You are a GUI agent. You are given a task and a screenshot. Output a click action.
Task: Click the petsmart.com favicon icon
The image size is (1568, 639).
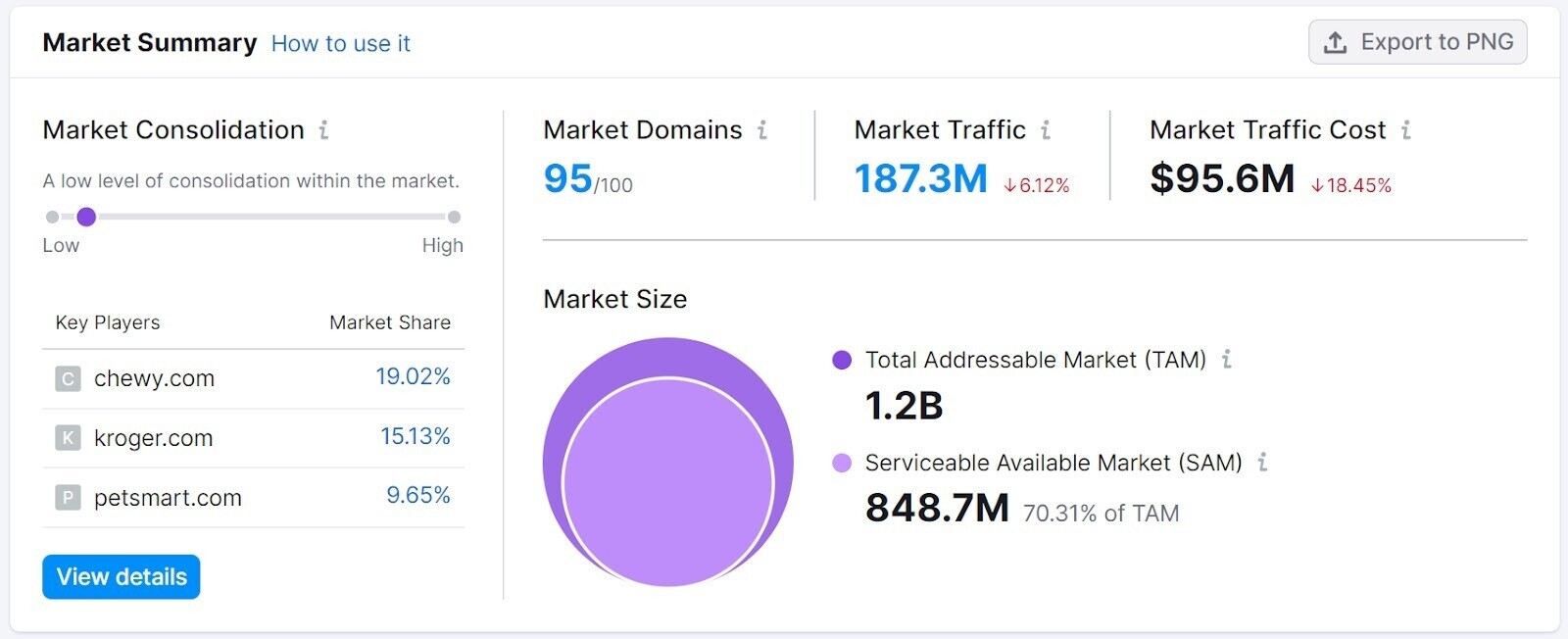point(68,498)
